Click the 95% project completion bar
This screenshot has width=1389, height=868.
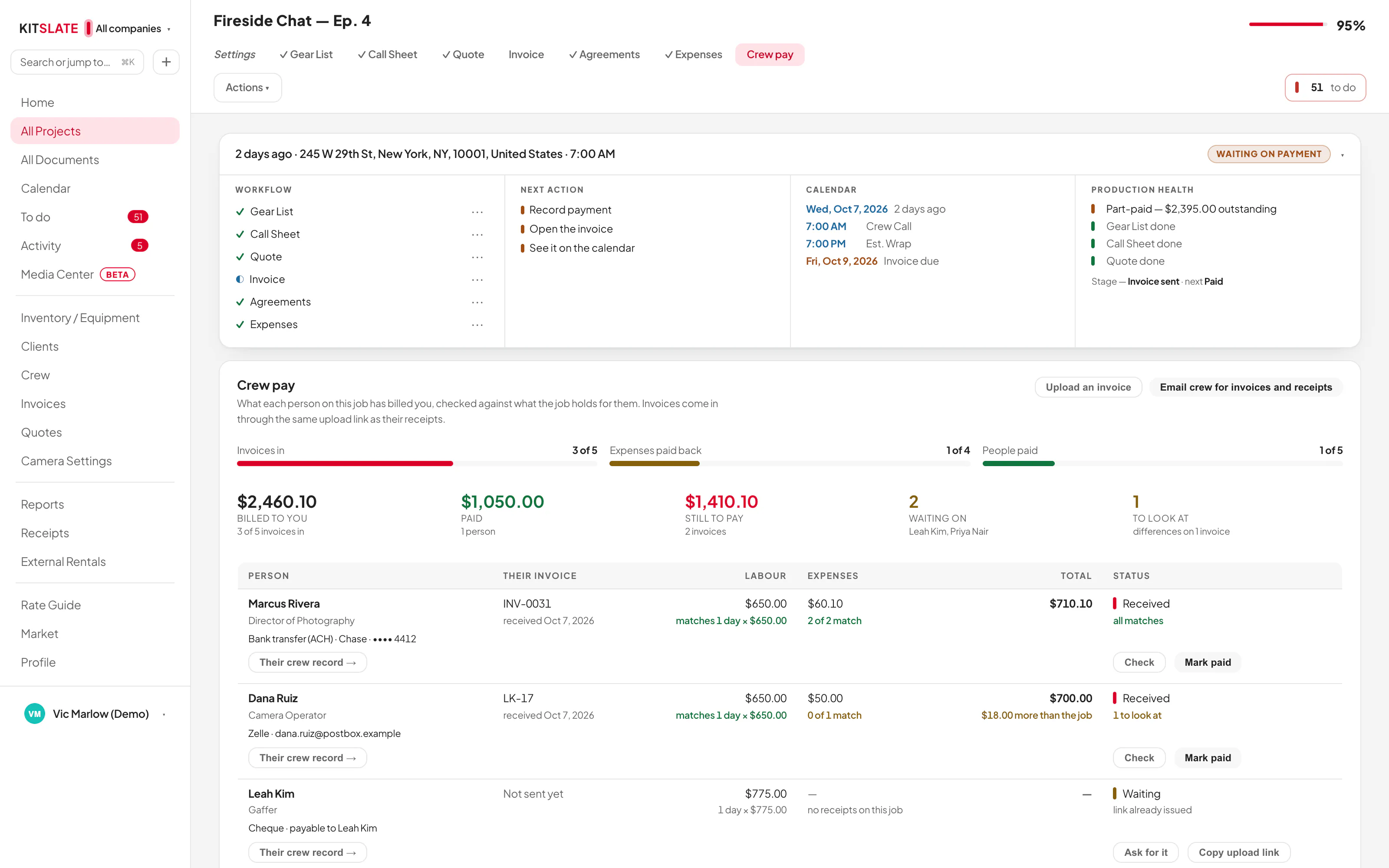tap(1287, 24)
